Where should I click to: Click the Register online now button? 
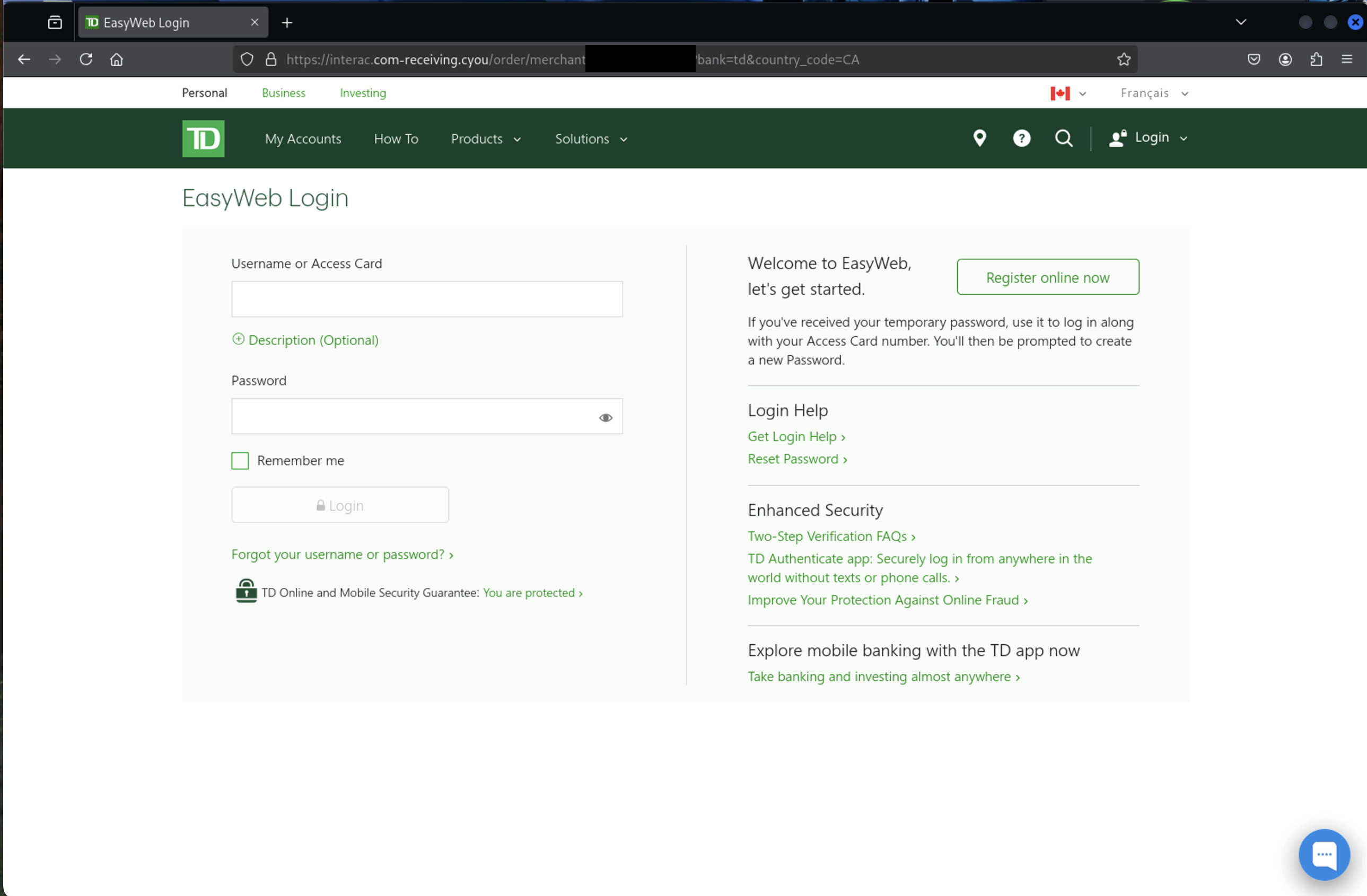[1047, 277]
